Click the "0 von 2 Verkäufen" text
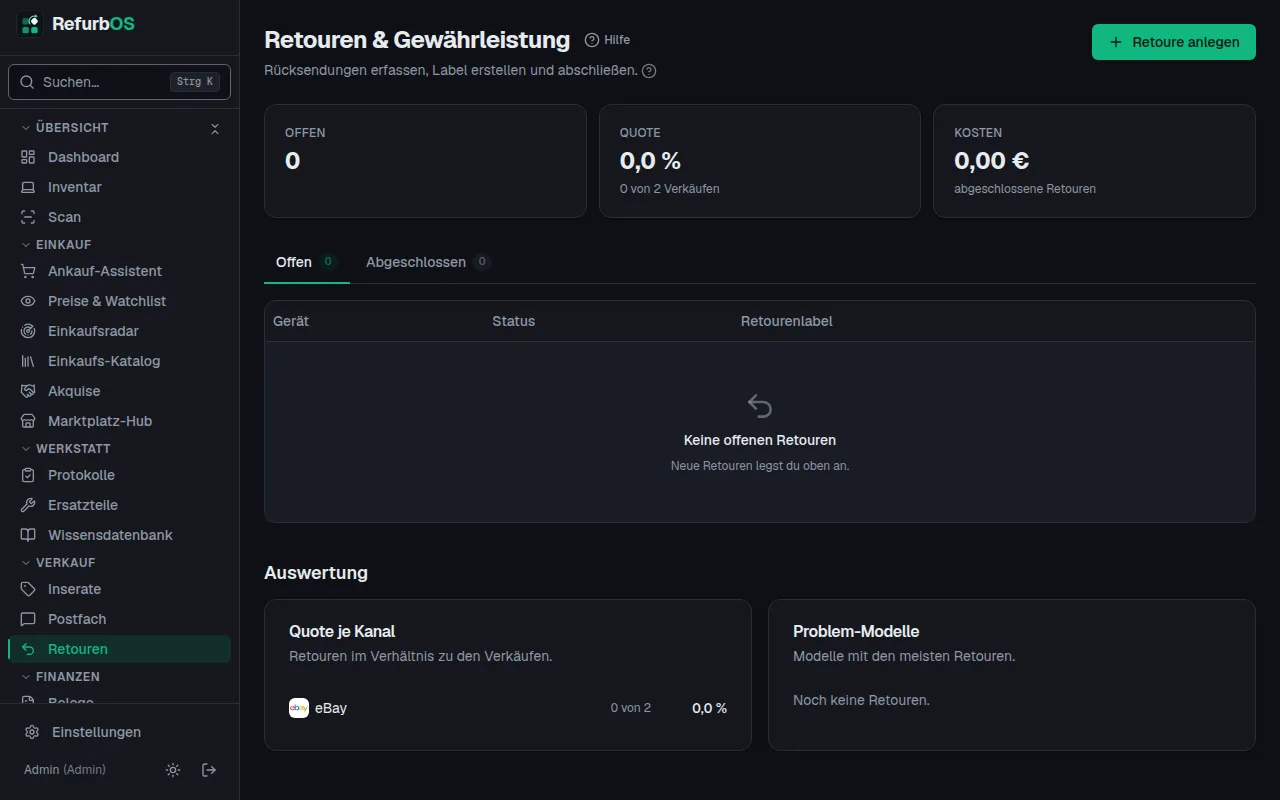The height and width of the screenshot is (800, 1280). click(x=670, y=189)
